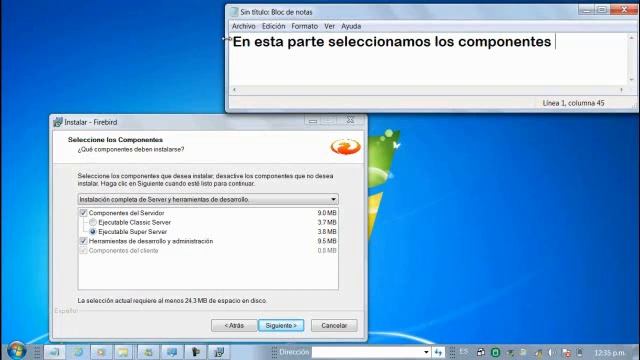Screen dimensions: 640x360
Task: Cancel the Firebird installation
Action: pyautogui.click(x=334, y=325)
